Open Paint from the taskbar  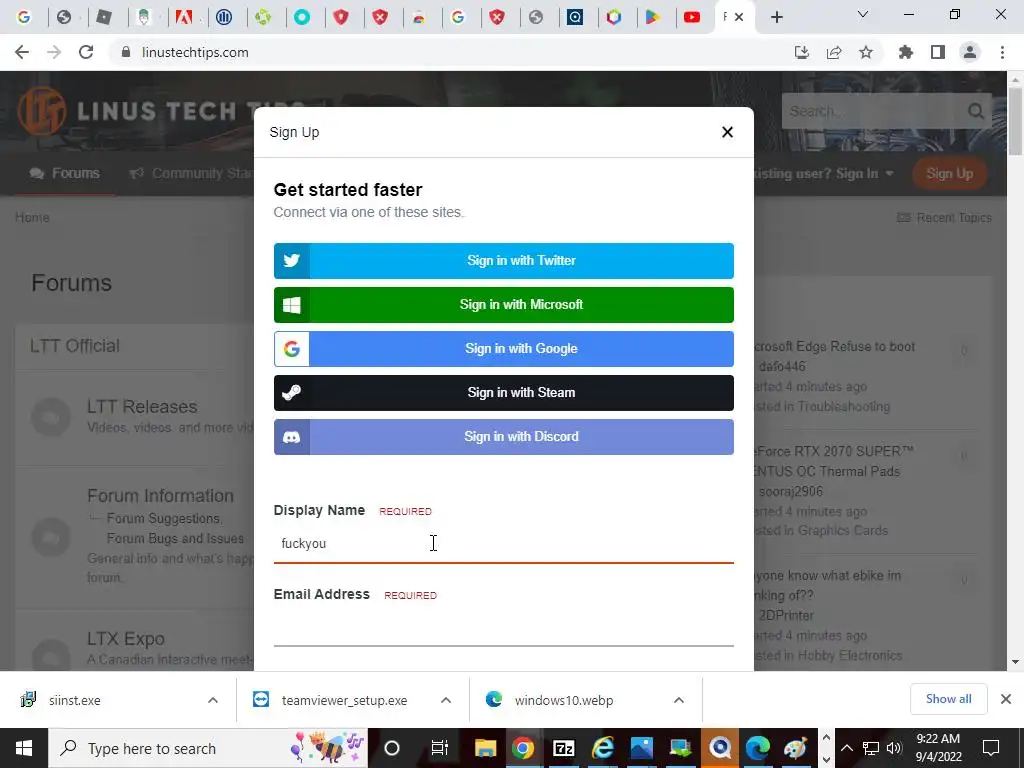pos(795,748)
